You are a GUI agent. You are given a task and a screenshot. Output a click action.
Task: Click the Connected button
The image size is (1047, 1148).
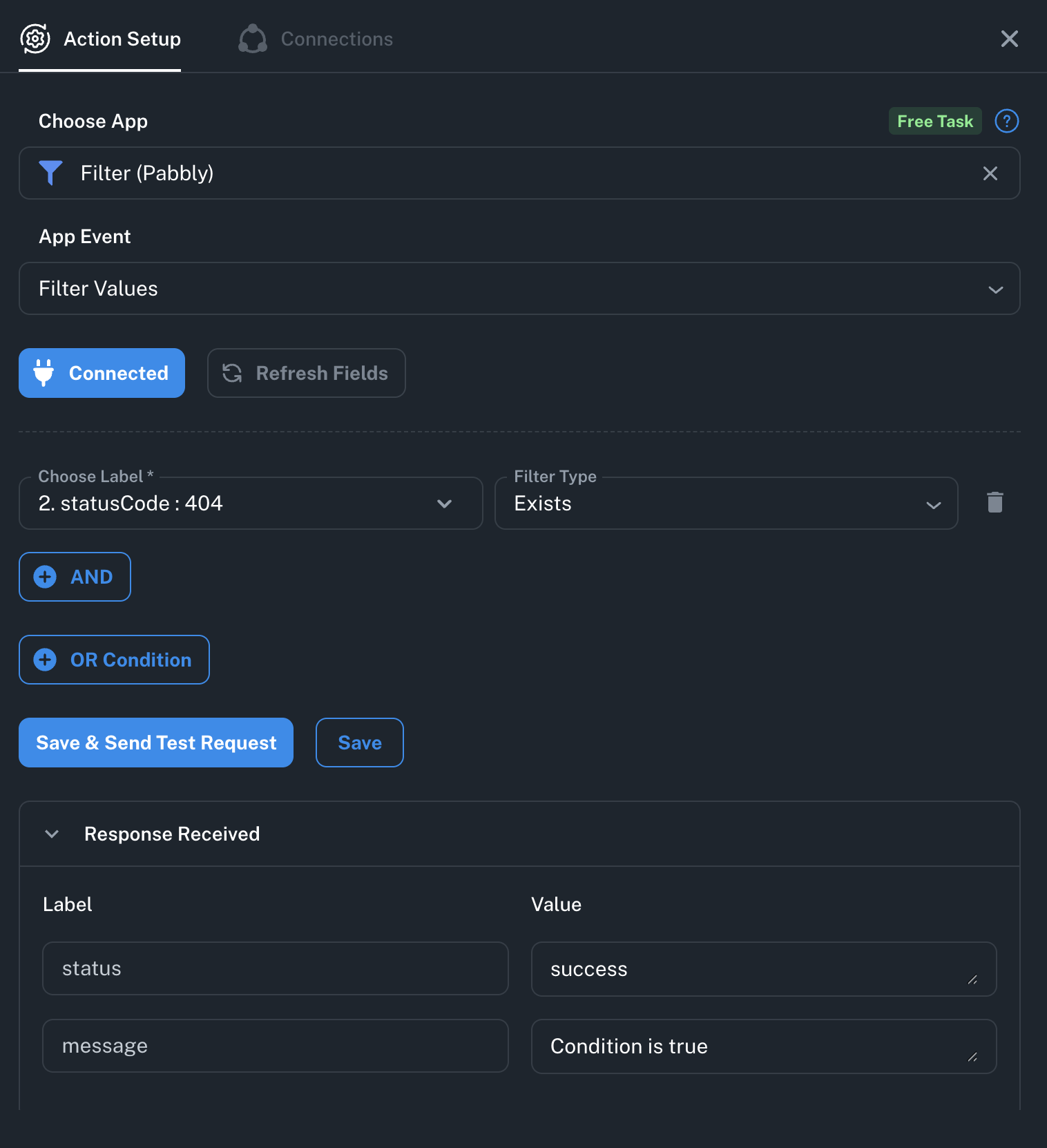pos(102,374)
